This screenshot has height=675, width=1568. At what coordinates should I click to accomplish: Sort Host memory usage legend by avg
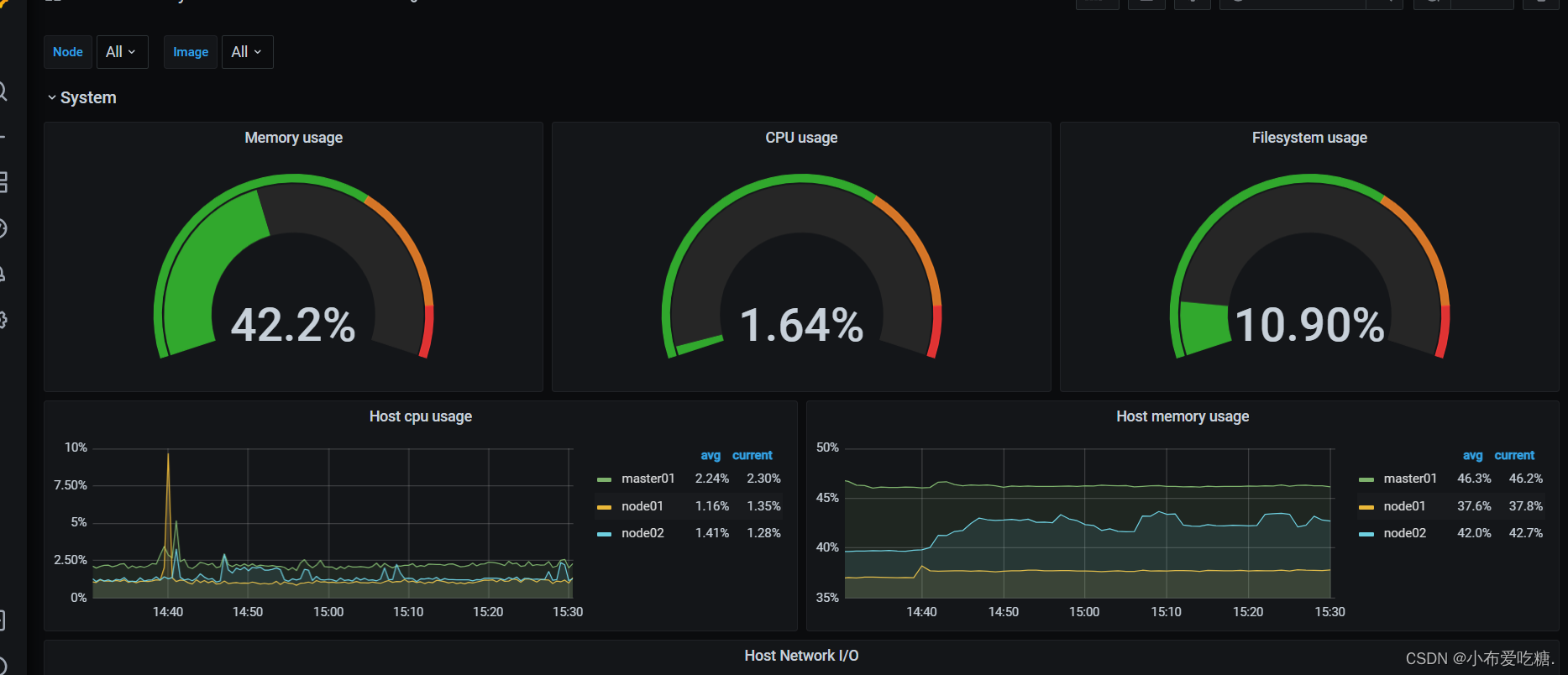[1473, 455]
